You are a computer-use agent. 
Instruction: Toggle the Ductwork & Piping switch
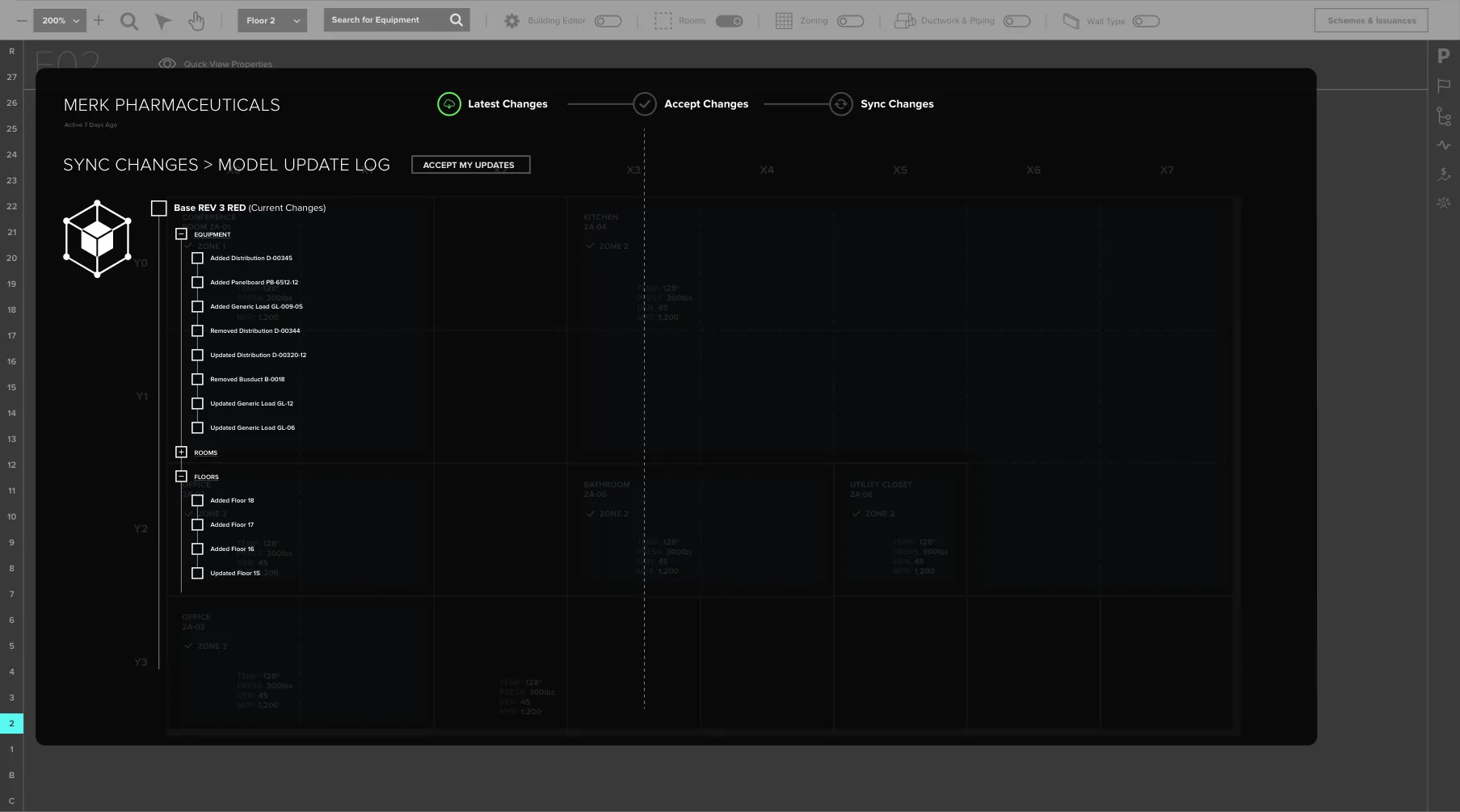pos(1017,21)
